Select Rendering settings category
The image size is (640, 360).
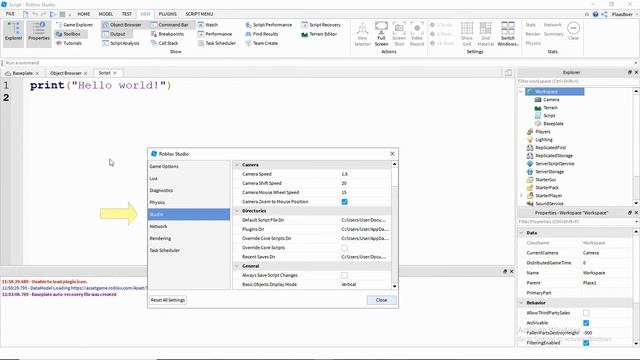(189, 238)
